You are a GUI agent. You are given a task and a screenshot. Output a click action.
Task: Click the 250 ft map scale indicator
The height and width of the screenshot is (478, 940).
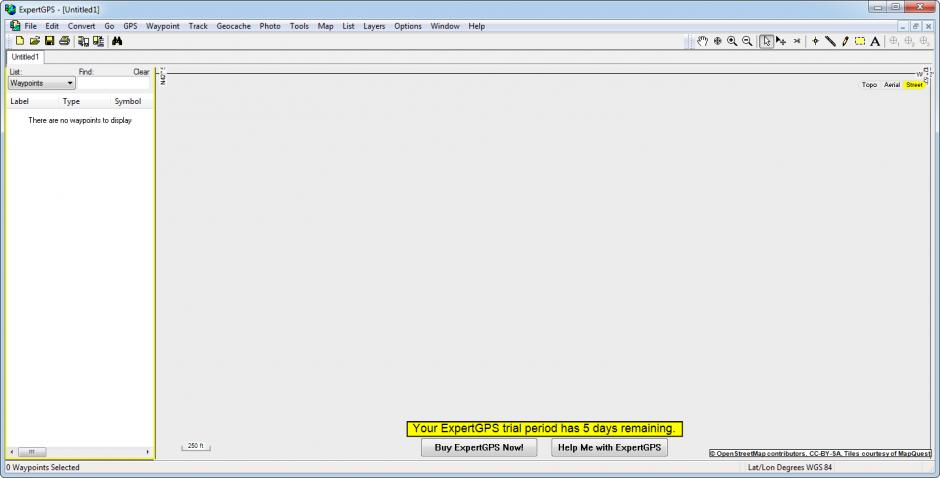point(196,446)
